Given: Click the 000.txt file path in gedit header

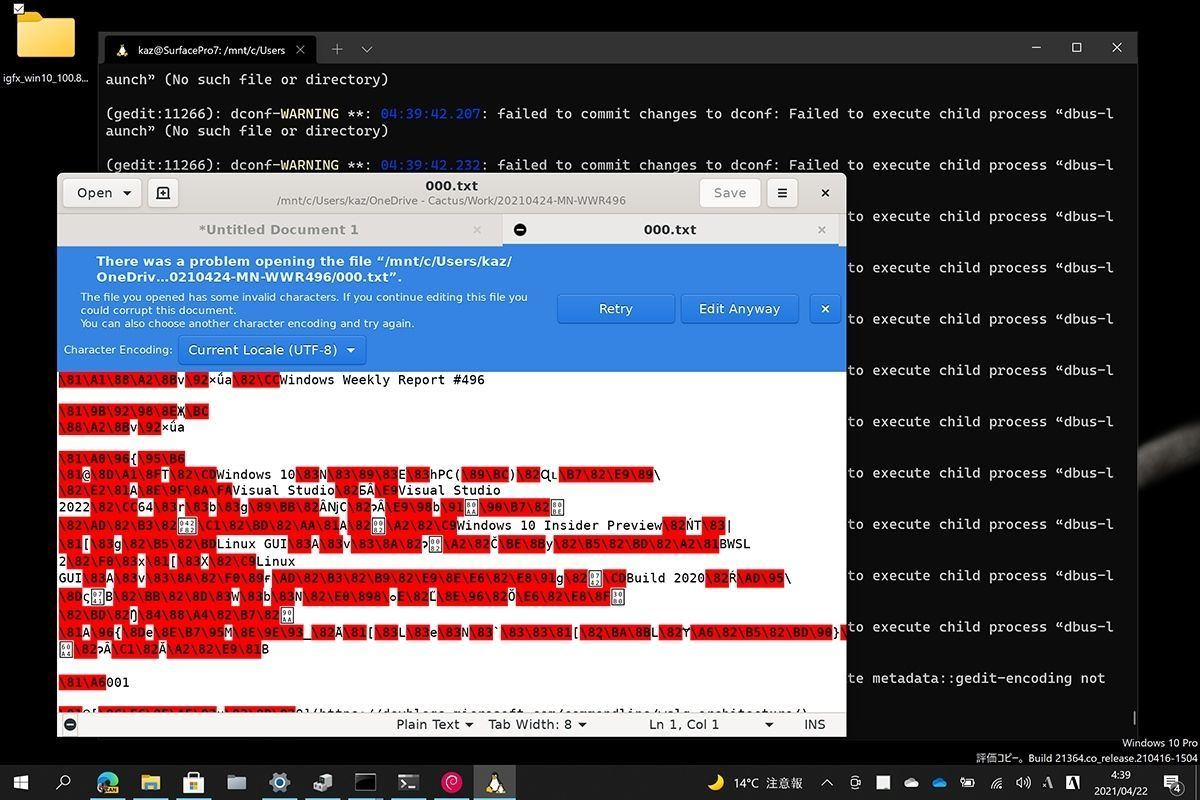Looking at the screenshot, I should pos(451,200).
